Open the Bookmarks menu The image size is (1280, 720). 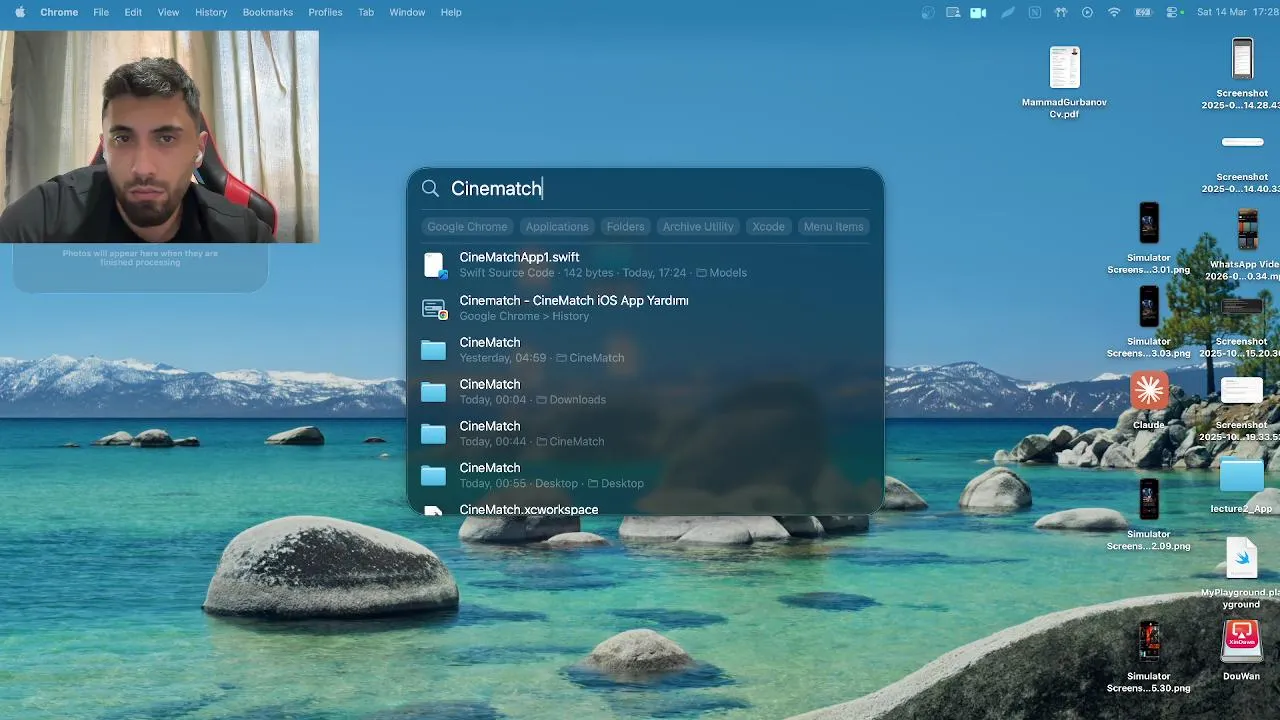tap(268, 12)
